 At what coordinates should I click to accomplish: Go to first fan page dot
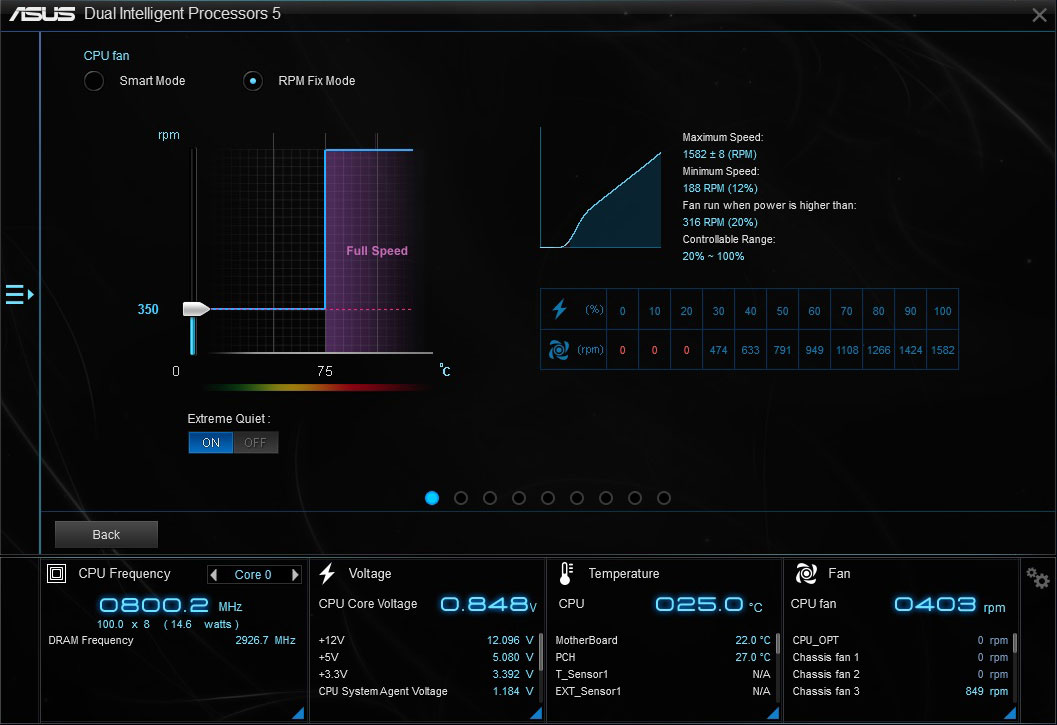(432, 498)
